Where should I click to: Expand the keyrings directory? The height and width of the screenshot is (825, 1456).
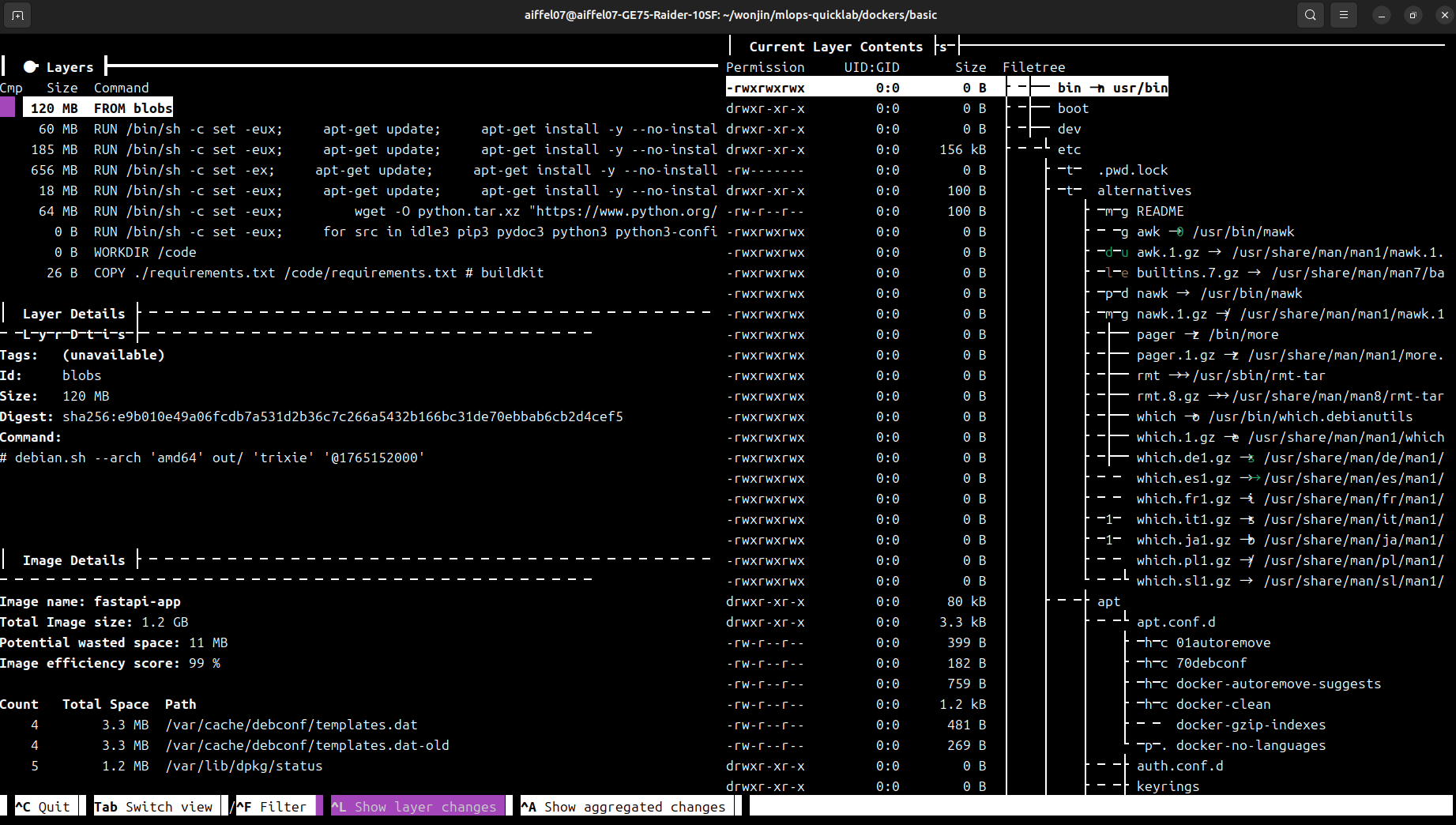pyautogui.click(x=1168, y=786)
